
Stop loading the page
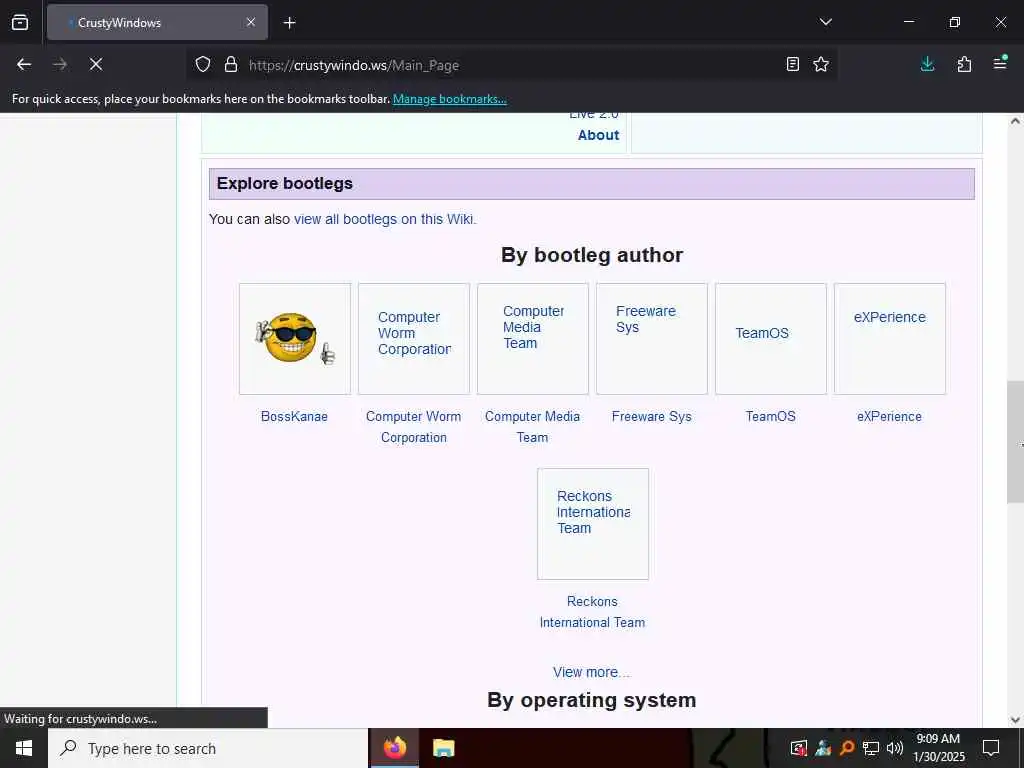pyautogui.click(x=95, y=64)
